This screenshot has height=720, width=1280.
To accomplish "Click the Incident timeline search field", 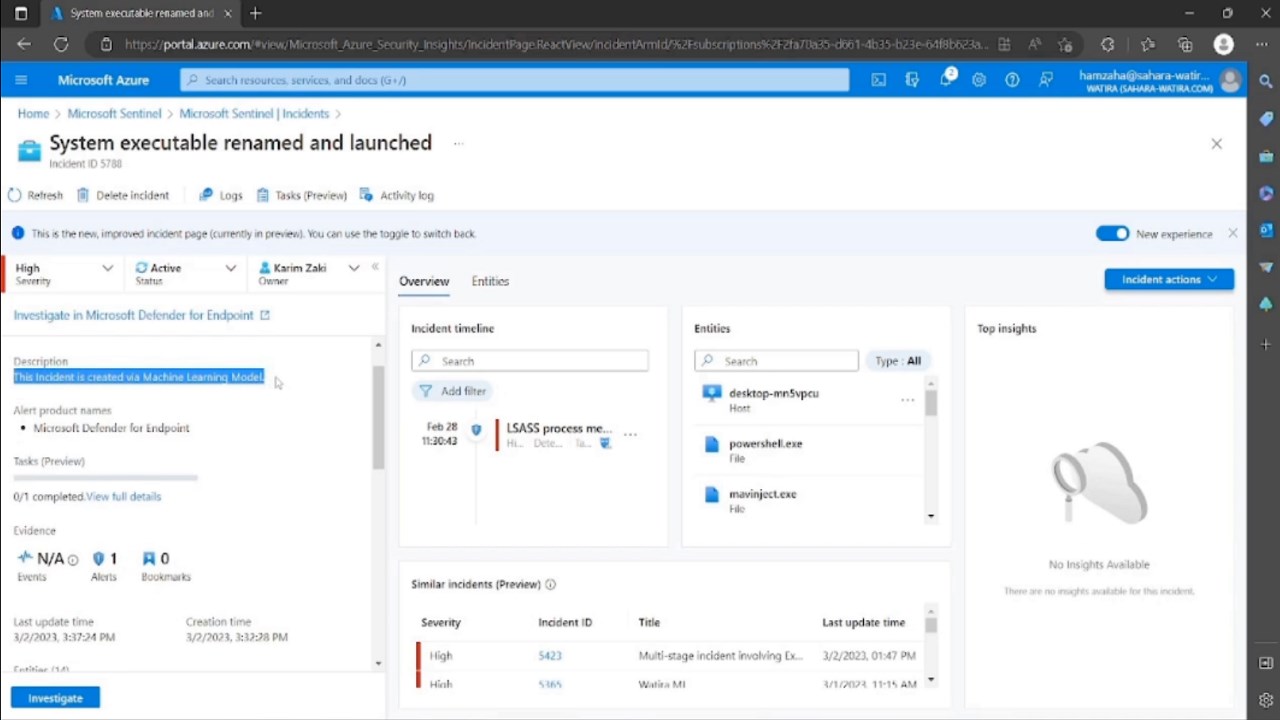I will pos(530,361).
